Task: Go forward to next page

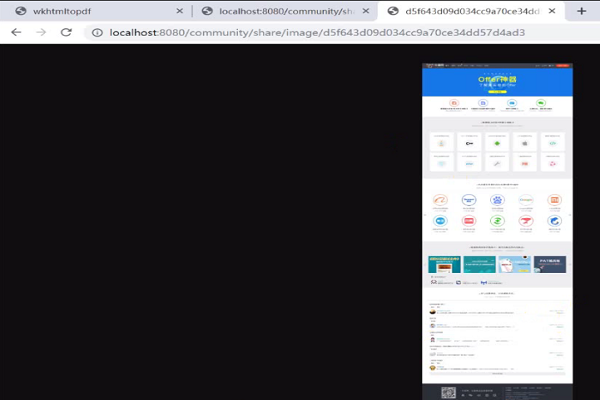Action: (41, 33)
